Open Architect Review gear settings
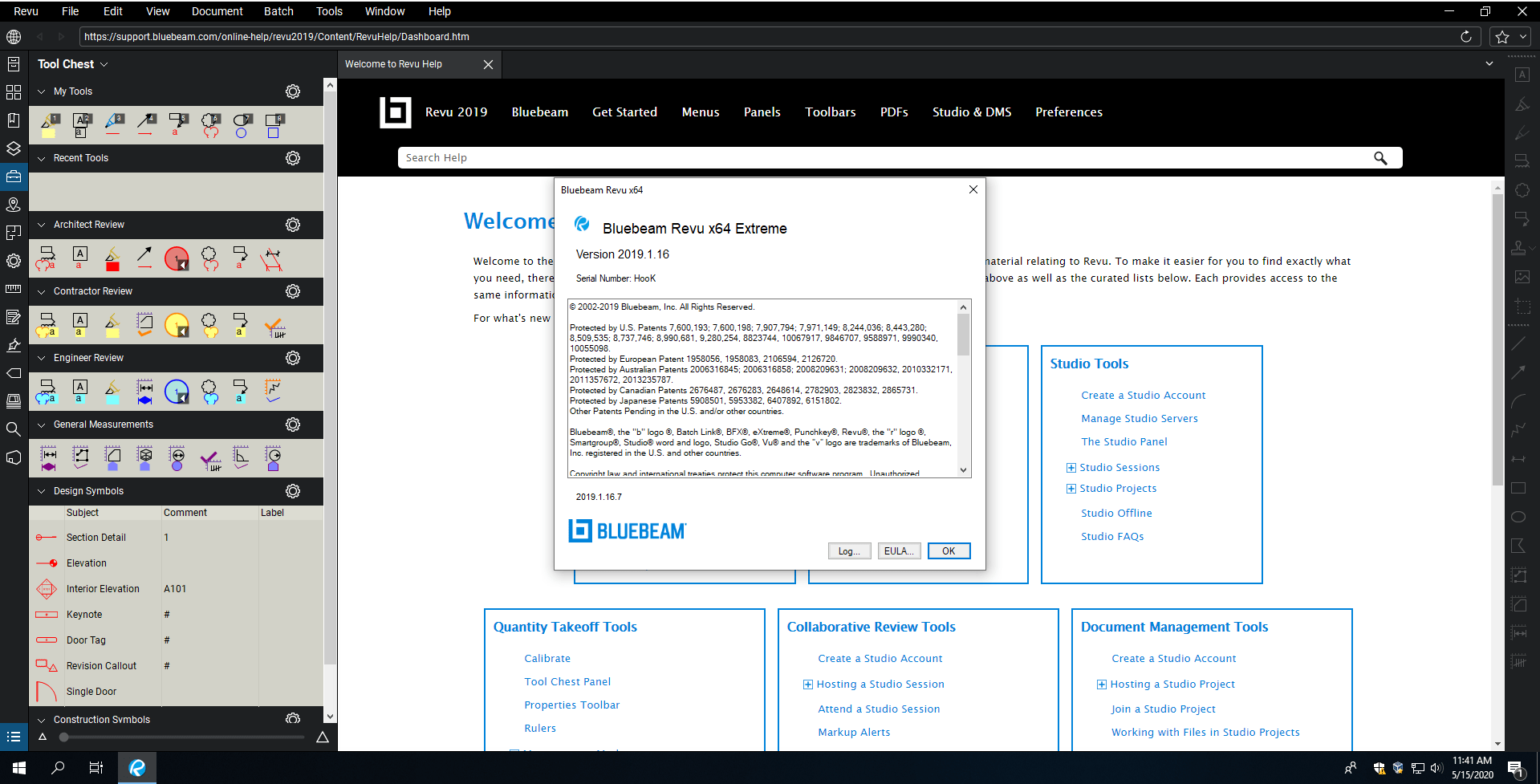Viewport: 1540px width, 784px height. coord(293,225)
